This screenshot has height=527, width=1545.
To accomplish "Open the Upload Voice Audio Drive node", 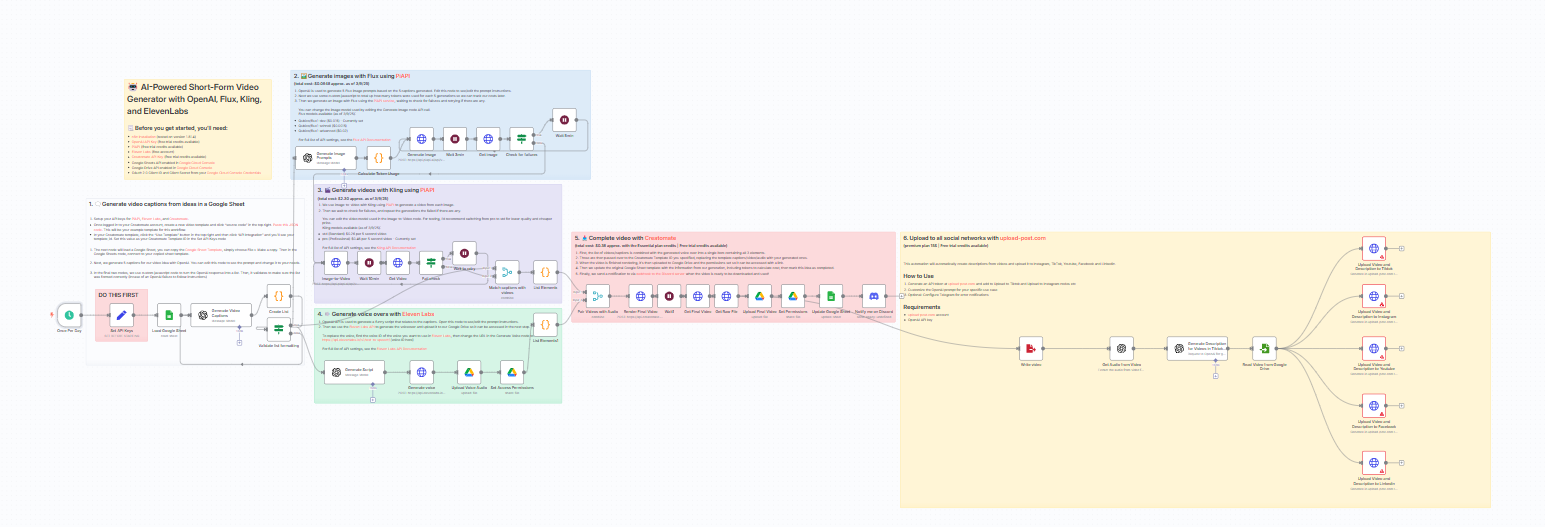I will 470,373.
